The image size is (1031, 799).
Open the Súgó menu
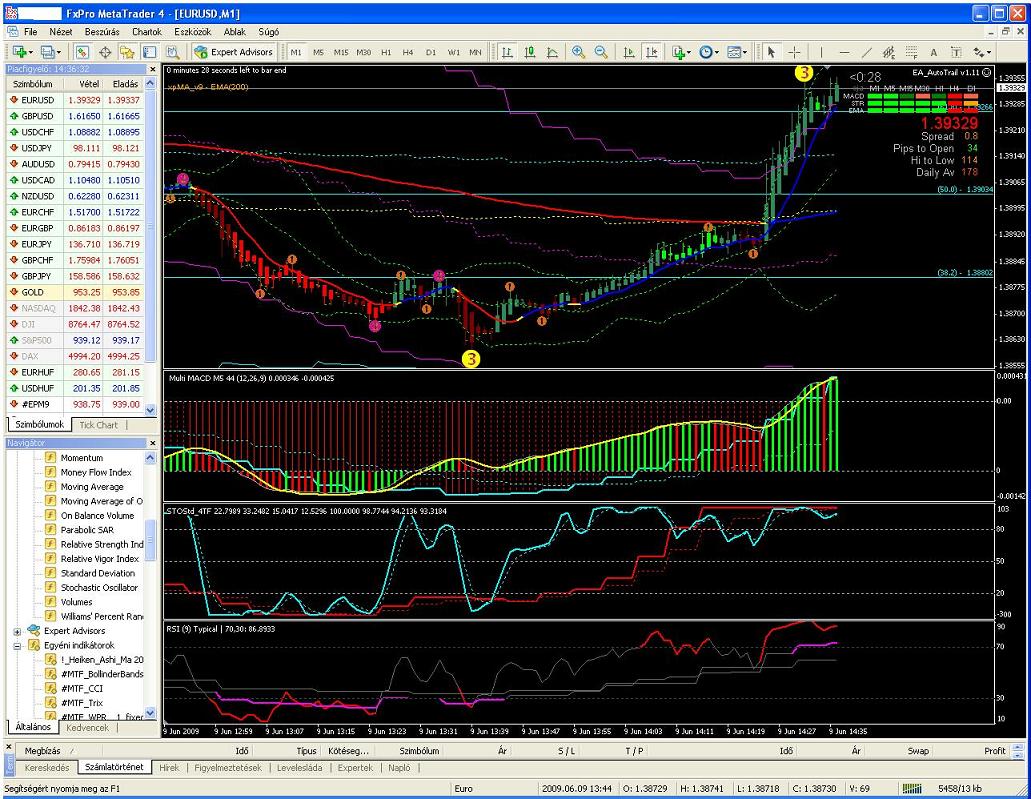point(268,32)
